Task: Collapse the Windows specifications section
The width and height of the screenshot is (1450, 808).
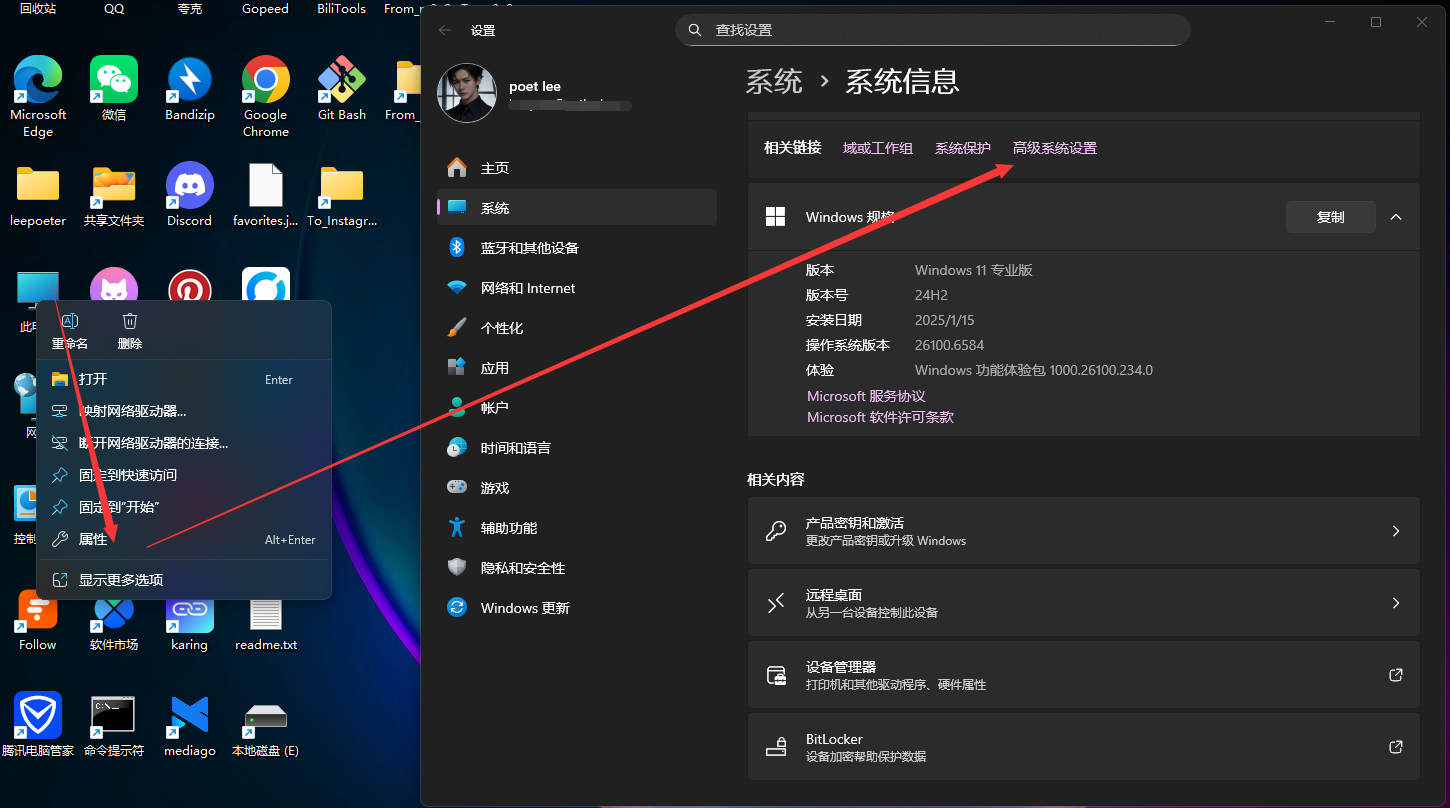Action: (1396, 217)
